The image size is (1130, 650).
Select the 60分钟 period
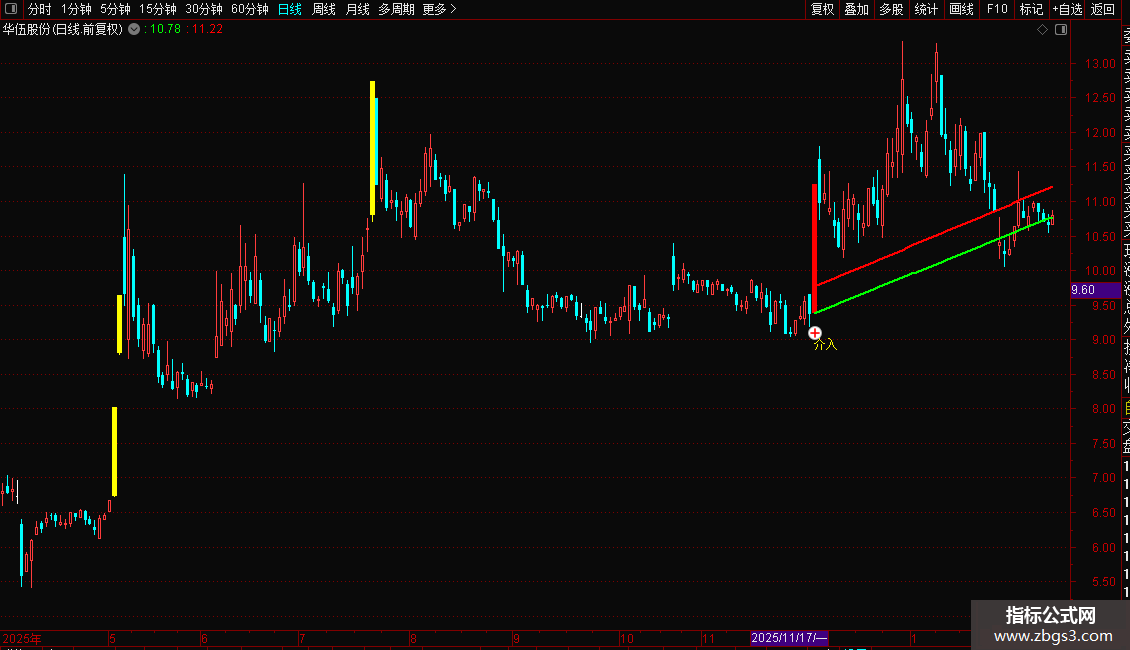tap(250, 9)
